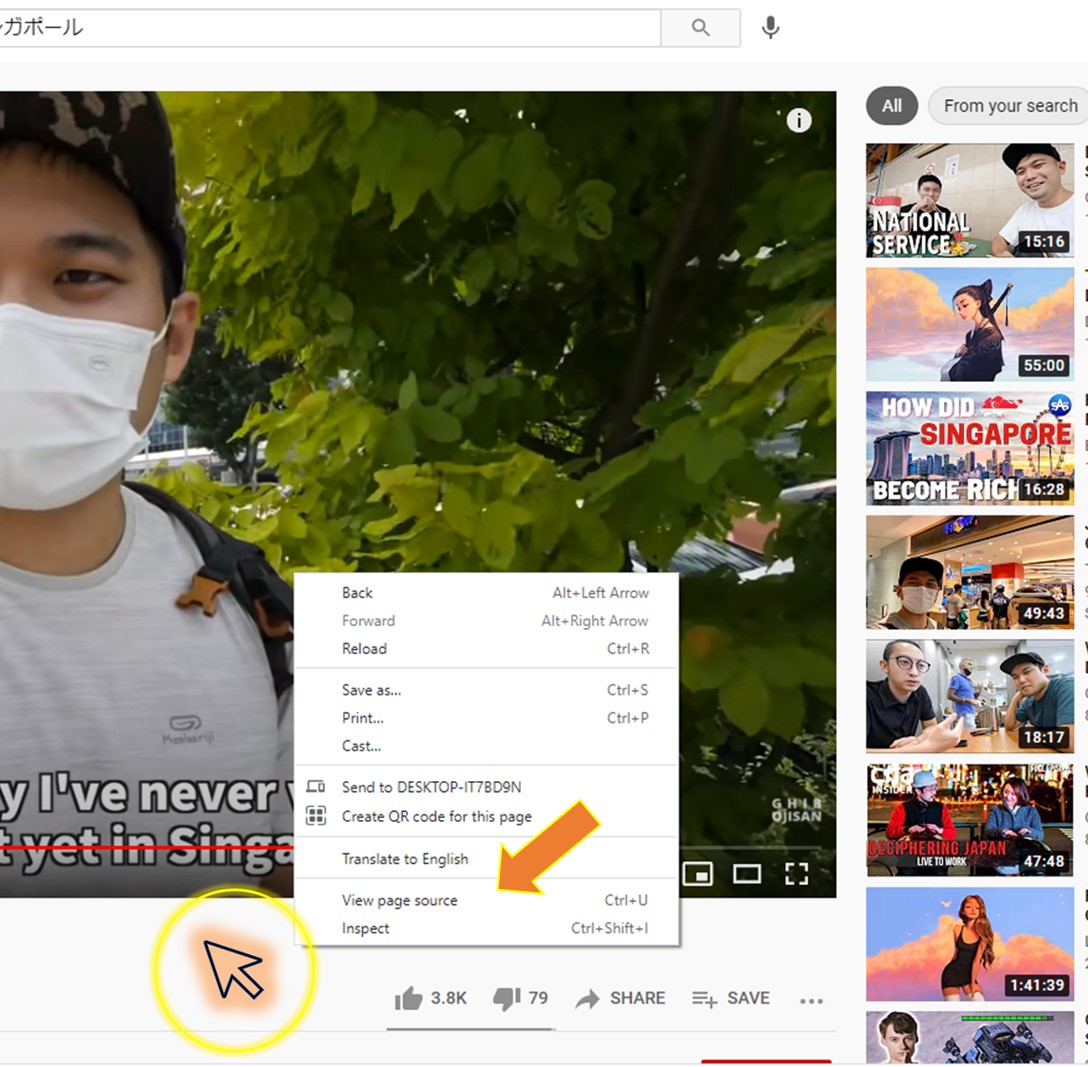Click the SAVE button below the video
This screenshot has width=1088, height=1067.
pyautogui.click(x=731, y=997)
